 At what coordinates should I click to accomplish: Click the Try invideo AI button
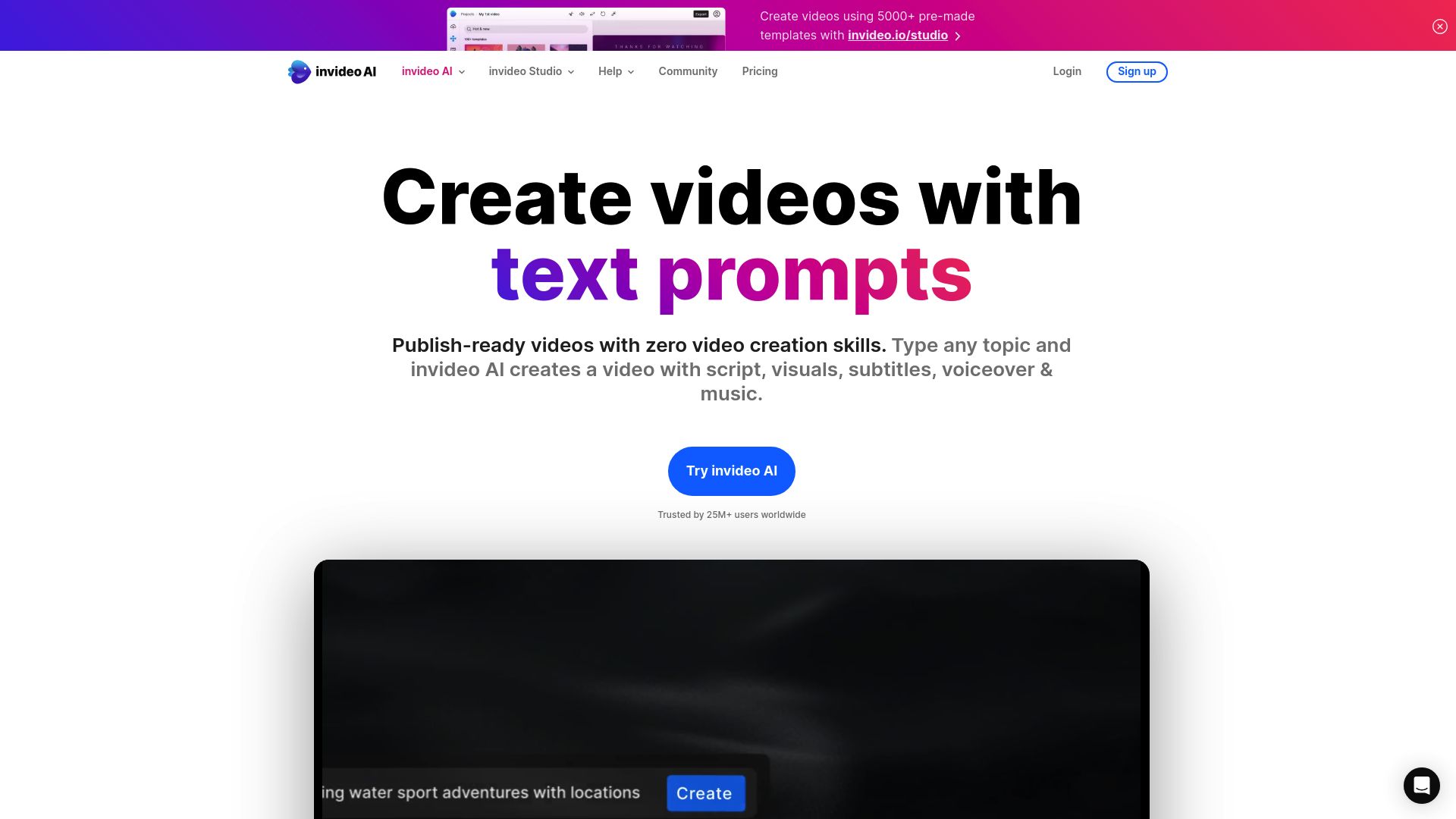(731, 471)
